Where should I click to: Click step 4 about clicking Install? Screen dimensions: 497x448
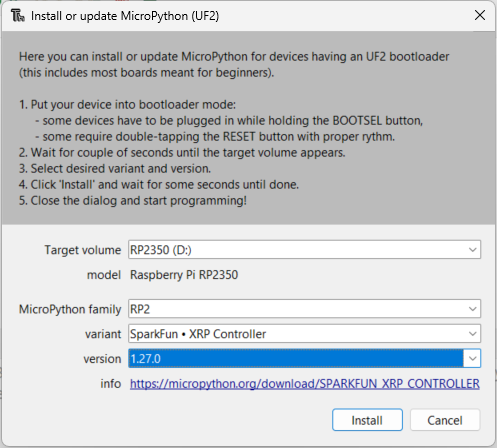[159, 185]
